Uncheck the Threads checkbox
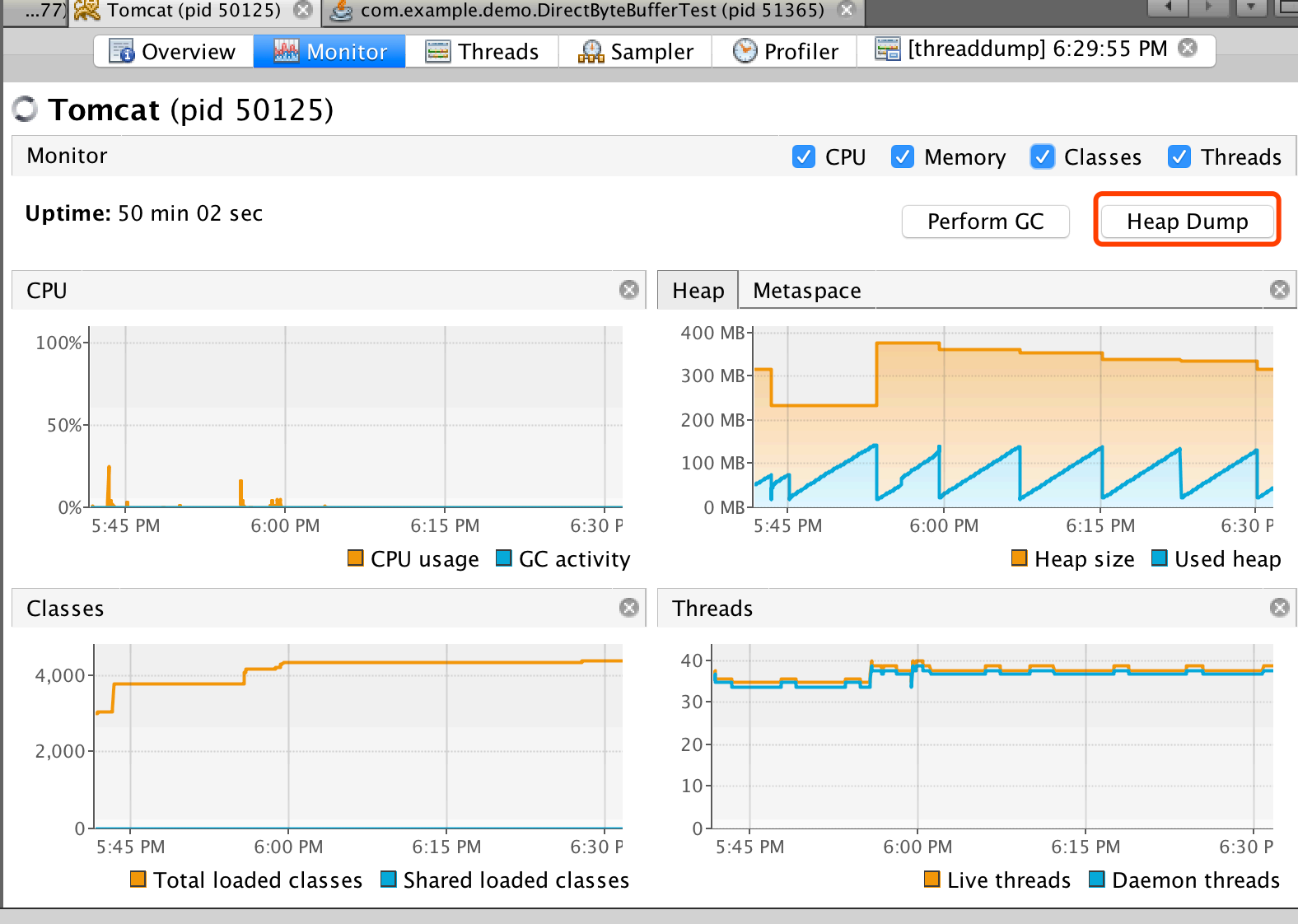The image size is (1298, 924). coord(1179,156)
